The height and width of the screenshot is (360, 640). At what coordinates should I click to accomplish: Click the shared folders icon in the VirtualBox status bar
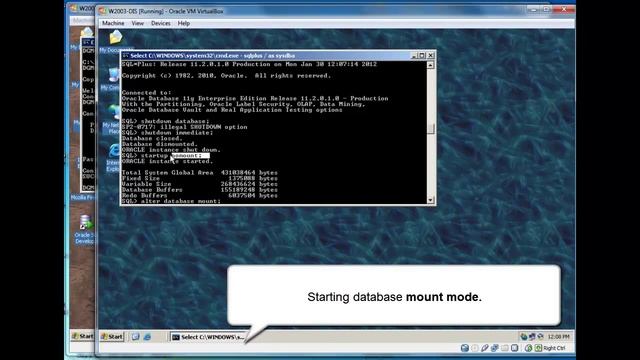[x=504, y=348]
